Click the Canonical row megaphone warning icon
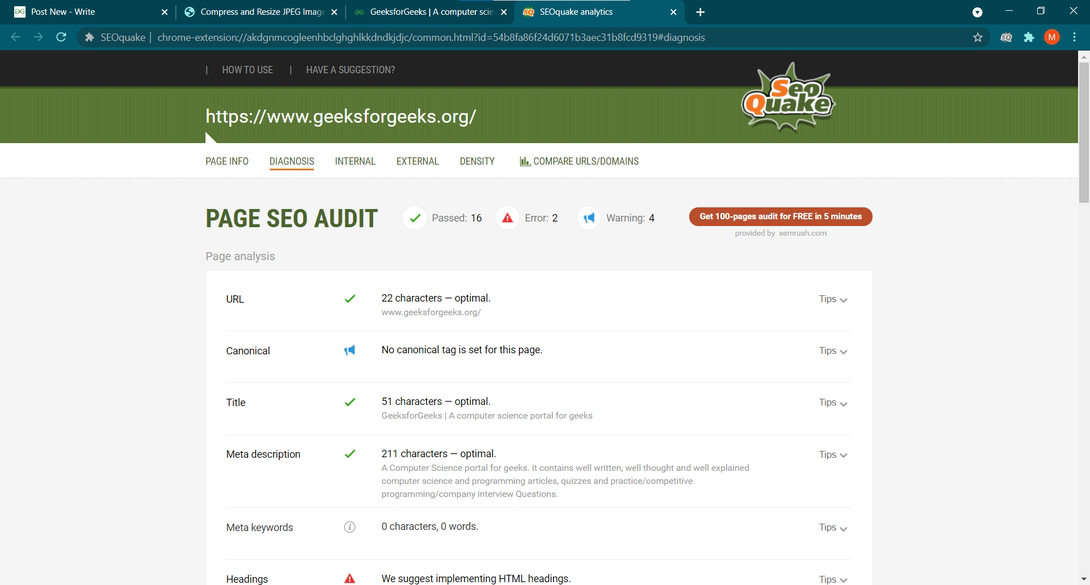Screen dimensions: 1090x585 tap(350, 350)
